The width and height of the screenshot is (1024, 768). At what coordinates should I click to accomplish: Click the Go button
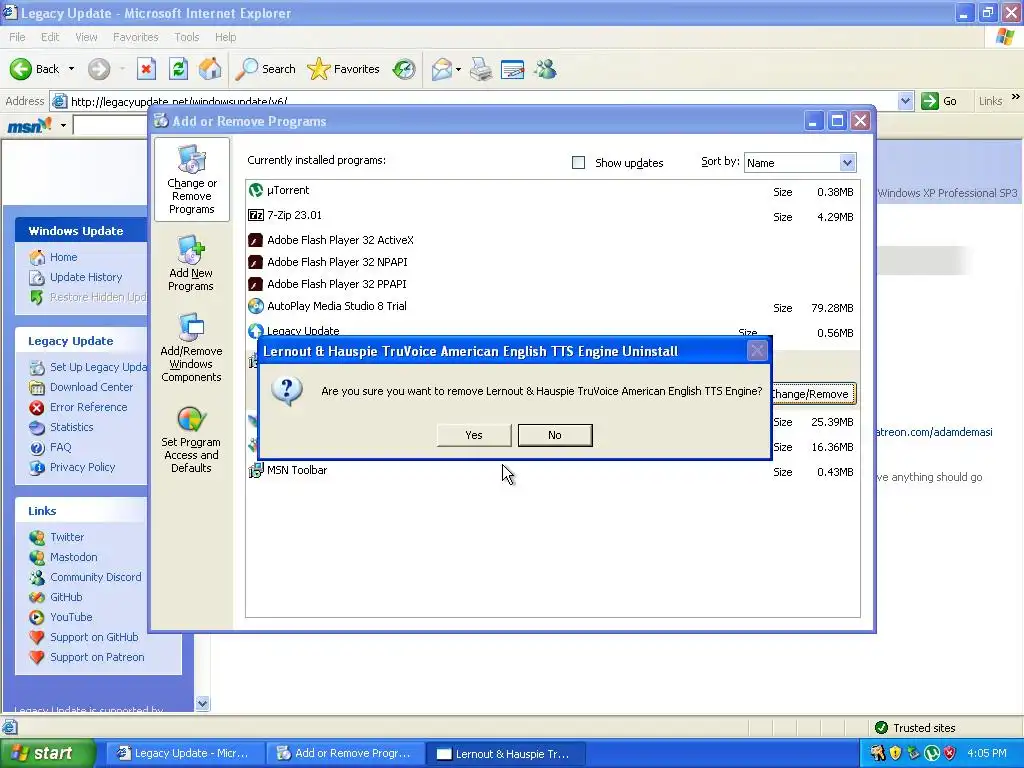click(939, 101)
